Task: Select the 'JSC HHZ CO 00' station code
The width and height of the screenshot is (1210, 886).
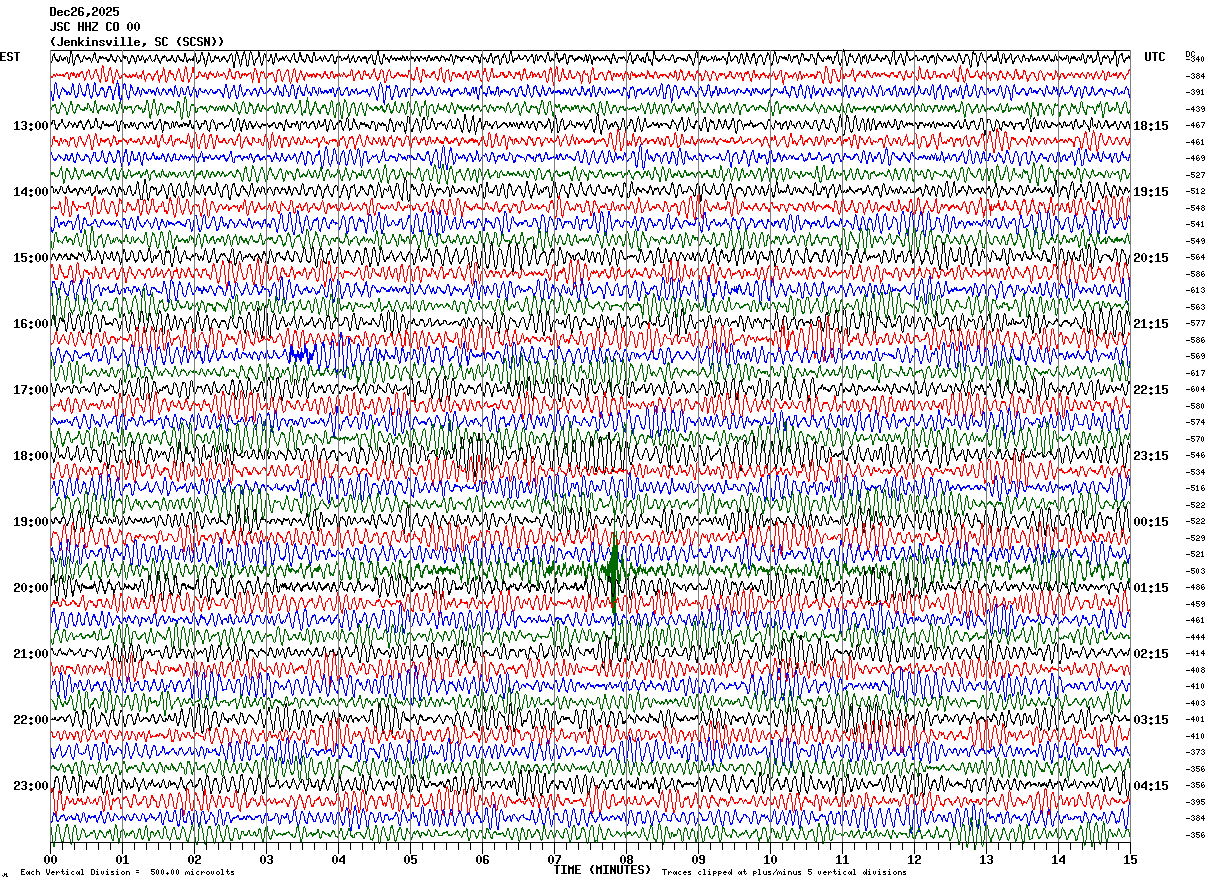Action: tap(95, 27)
